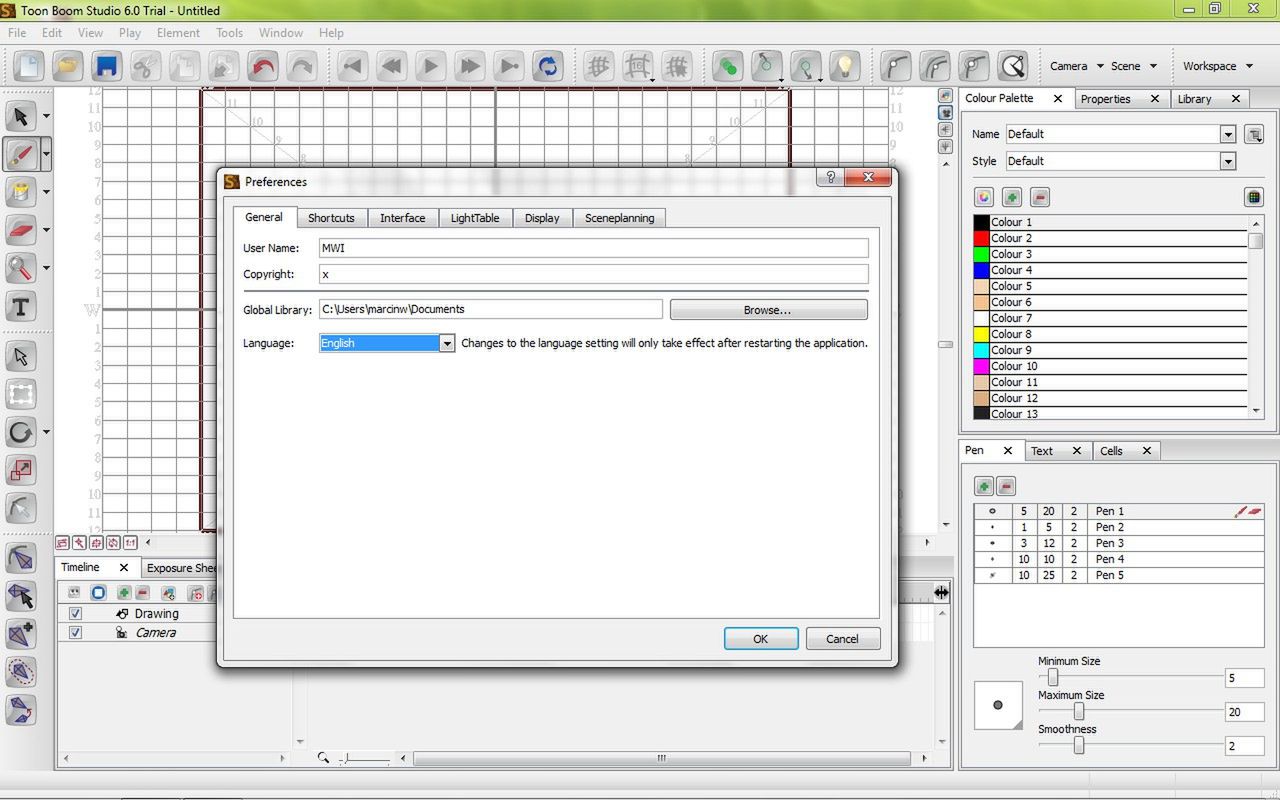Click the Play button in the toolbar
The image size is (1280, 800).
tap(430, 66)
